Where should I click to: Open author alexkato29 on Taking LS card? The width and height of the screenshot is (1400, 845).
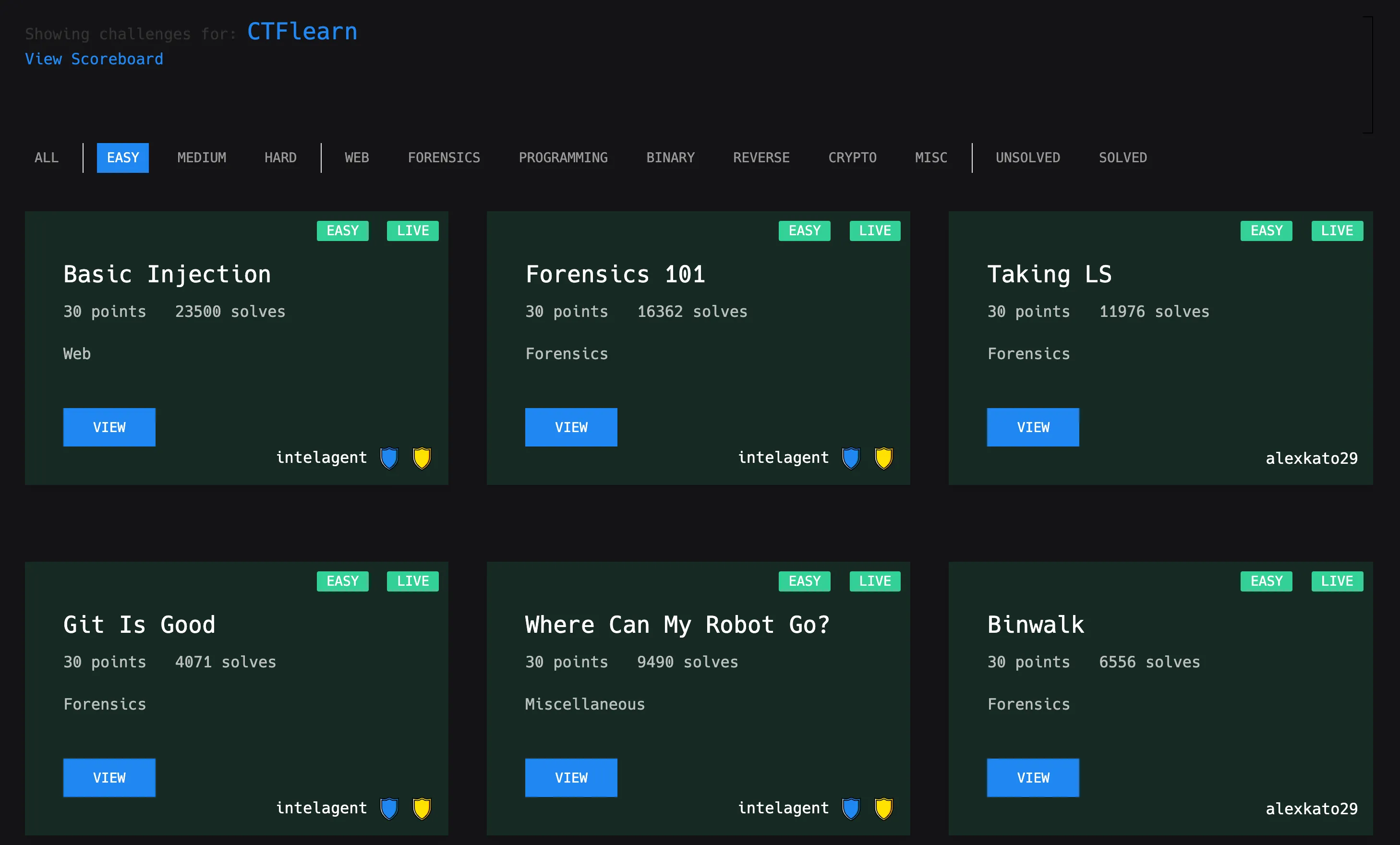1311,458
